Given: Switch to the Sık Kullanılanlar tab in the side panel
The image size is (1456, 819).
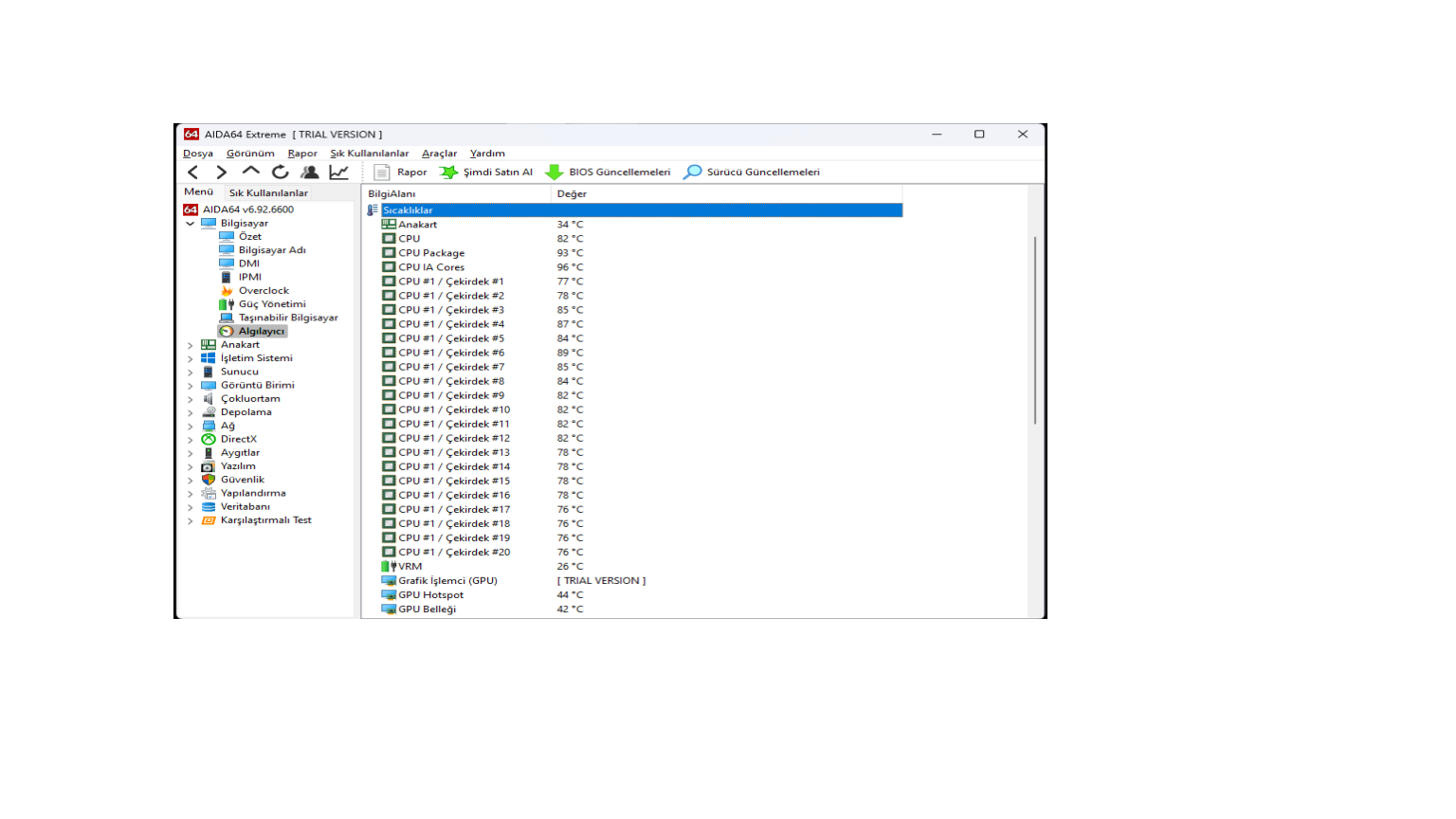Looking at the screenshot, I should [268, 192].
